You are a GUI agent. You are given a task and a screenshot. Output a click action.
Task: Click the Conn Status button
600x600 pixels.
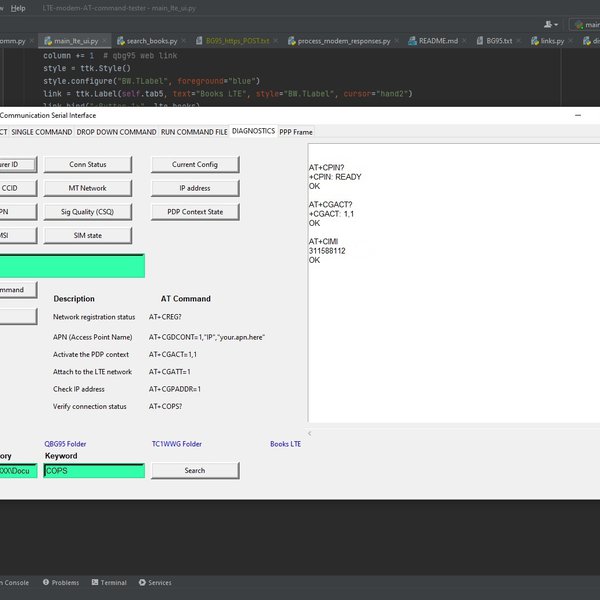(88, 165)
